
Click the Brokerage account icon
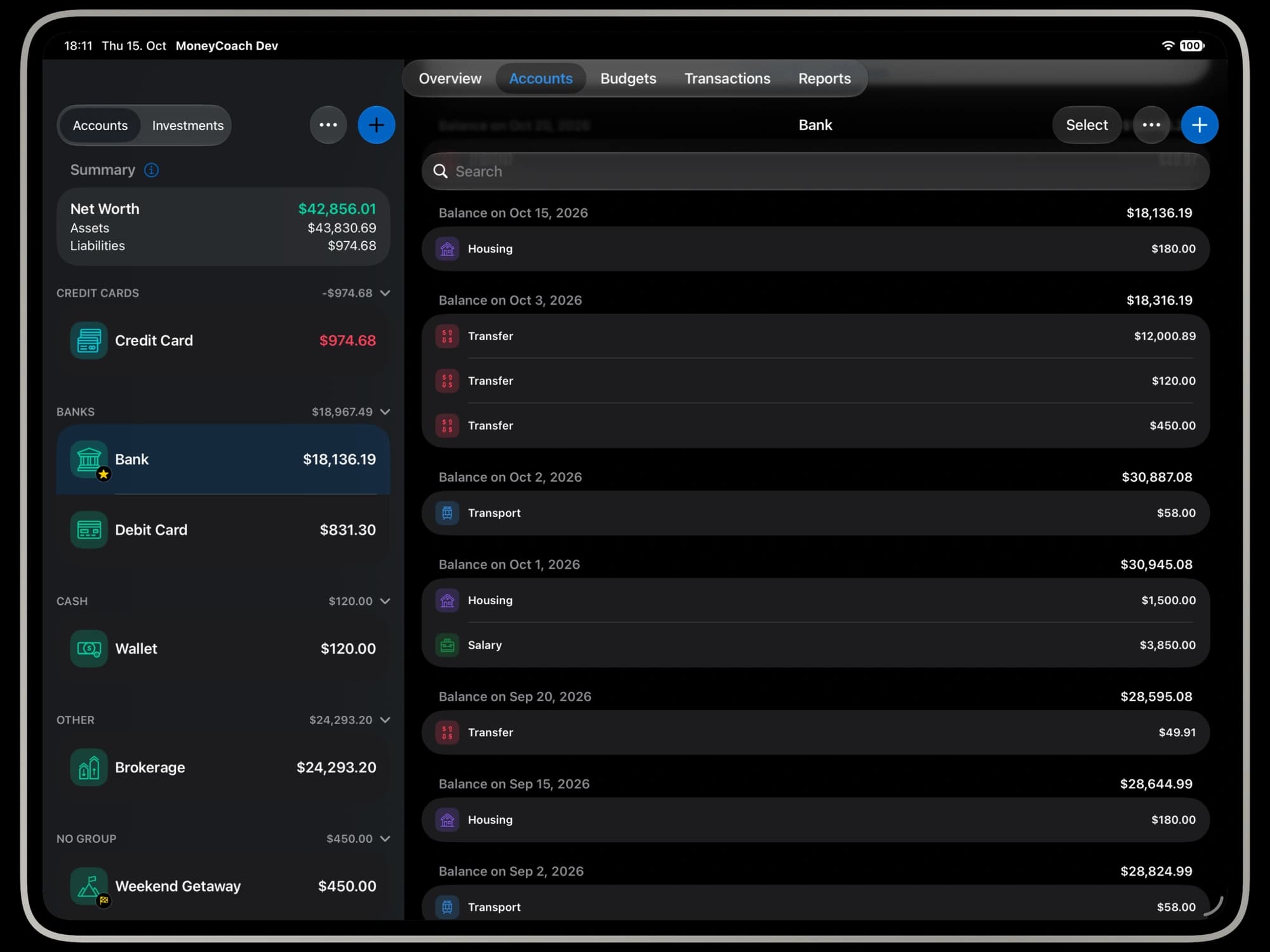point(89,767)
